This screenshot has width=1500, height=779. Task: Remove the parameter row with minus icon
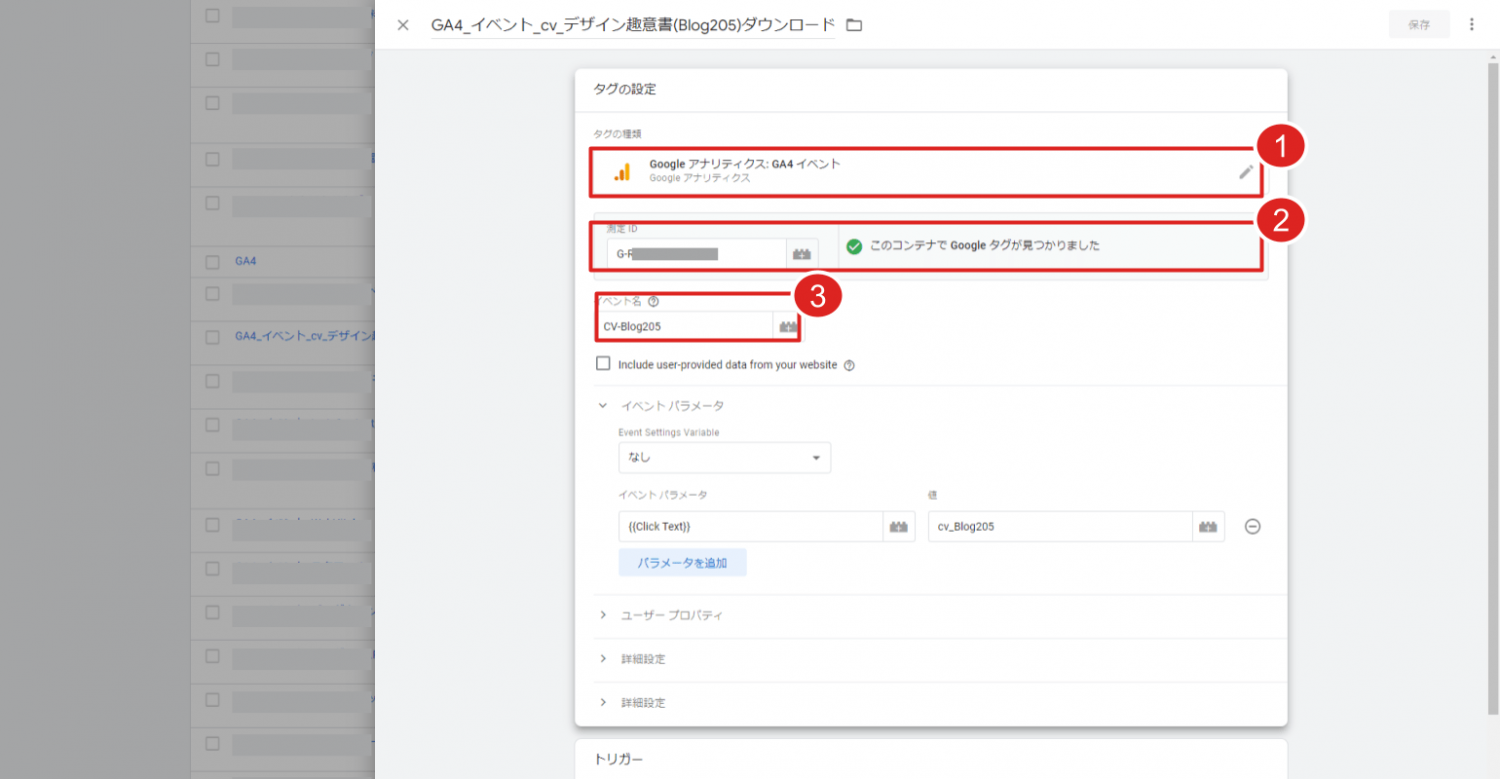coord(1252,527)
